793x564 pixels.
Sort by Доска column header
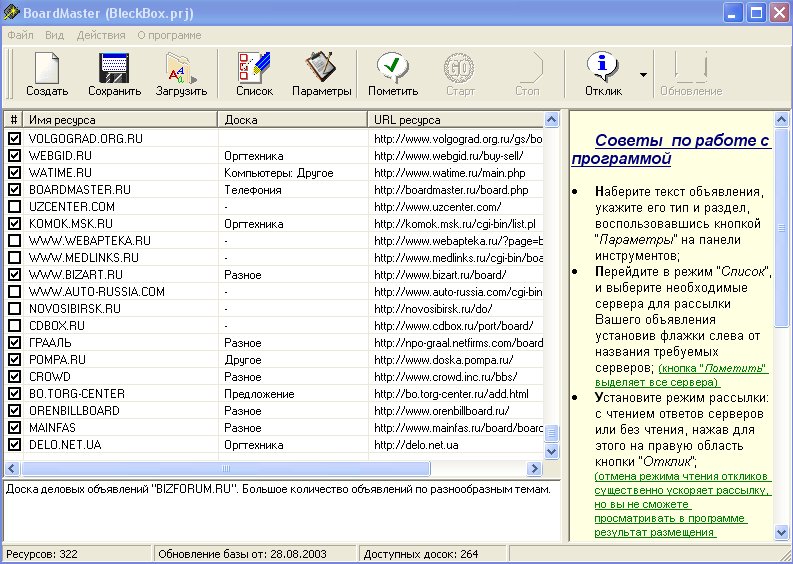pyautogui.click(x=293, y=120)
